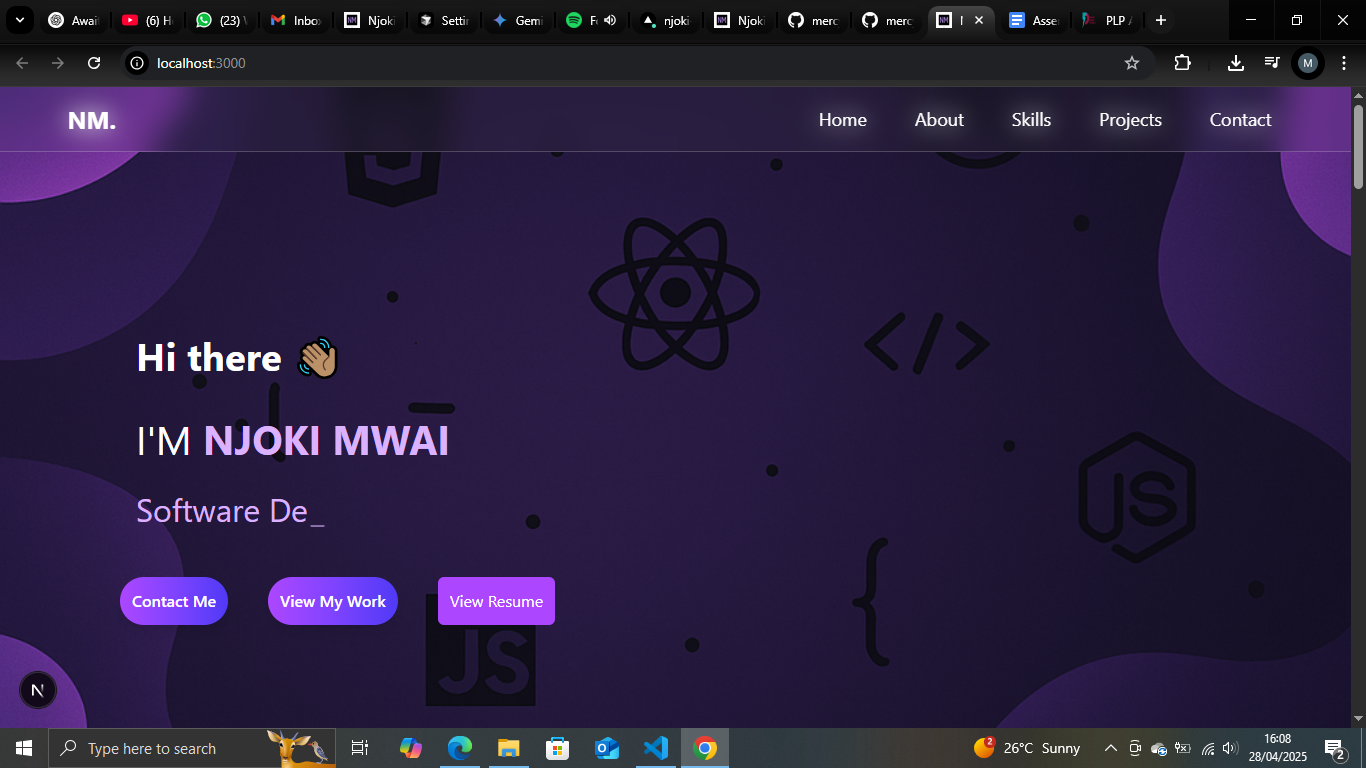Mute audio icon on the Spotify tab
This screenshot has width=1366, height=768.
pyautogui.click(x=610, y=20)
